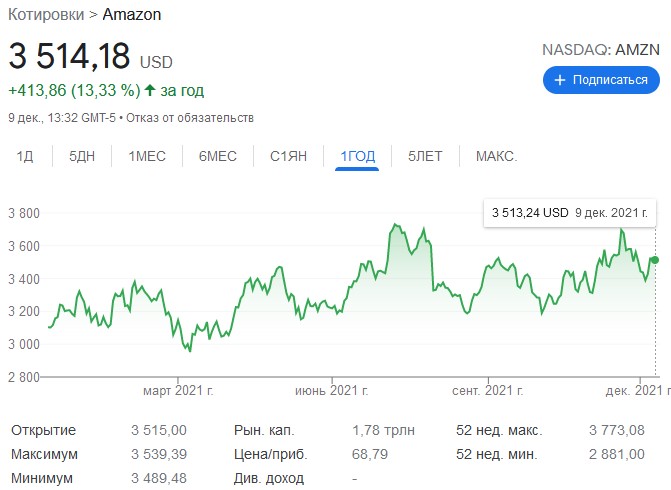Click the 3 600 y-axis label
Viewport: 671px width, 490px height.
24,246
